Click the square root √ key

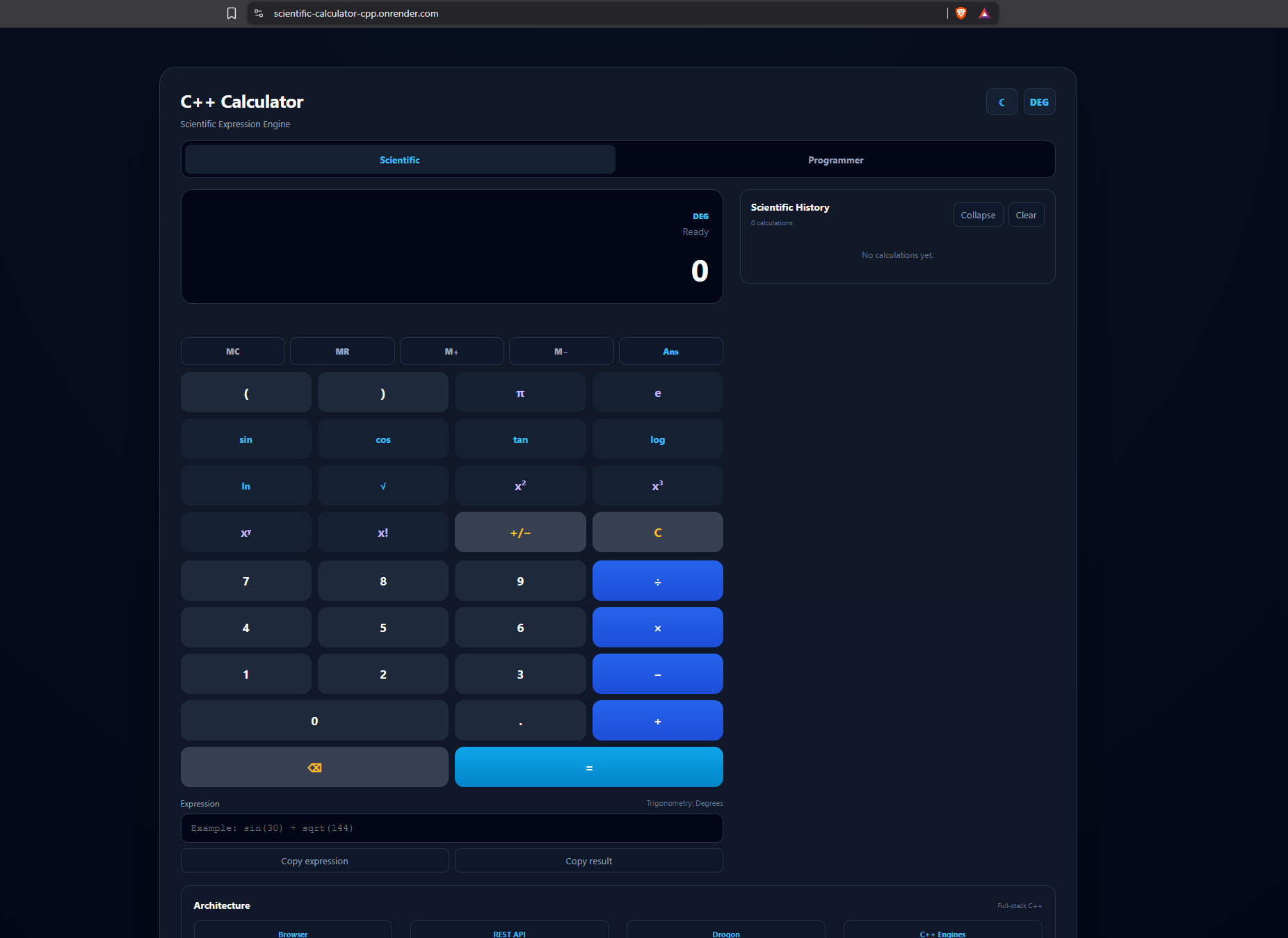click(x=383, y=486)
